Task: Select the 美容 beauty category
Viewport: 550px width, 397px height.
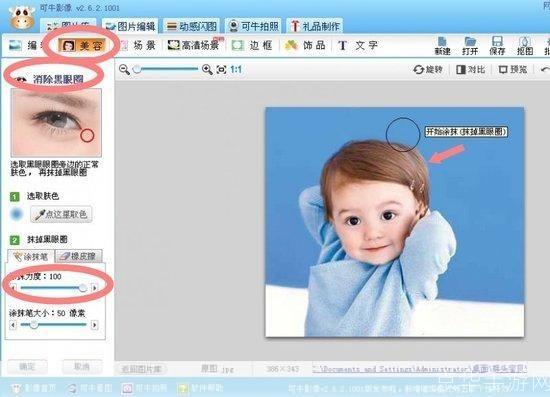Action: pyautogui.click(x=82, y=45)
